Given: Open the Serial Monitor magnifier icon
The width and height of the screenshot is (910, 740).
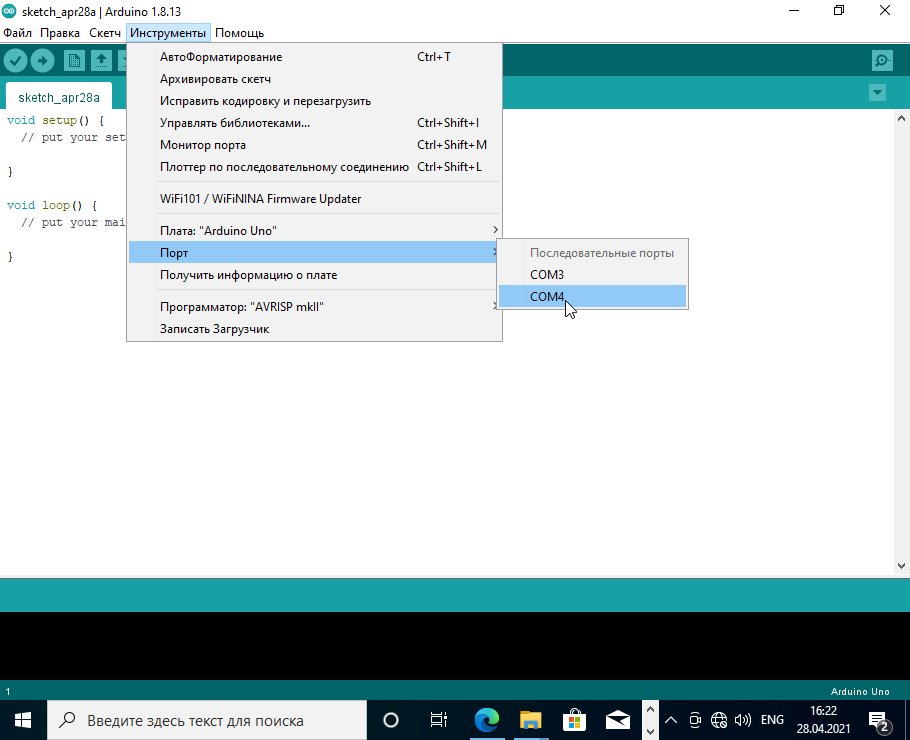Looking at the screenshot, I should click(882, 60).
